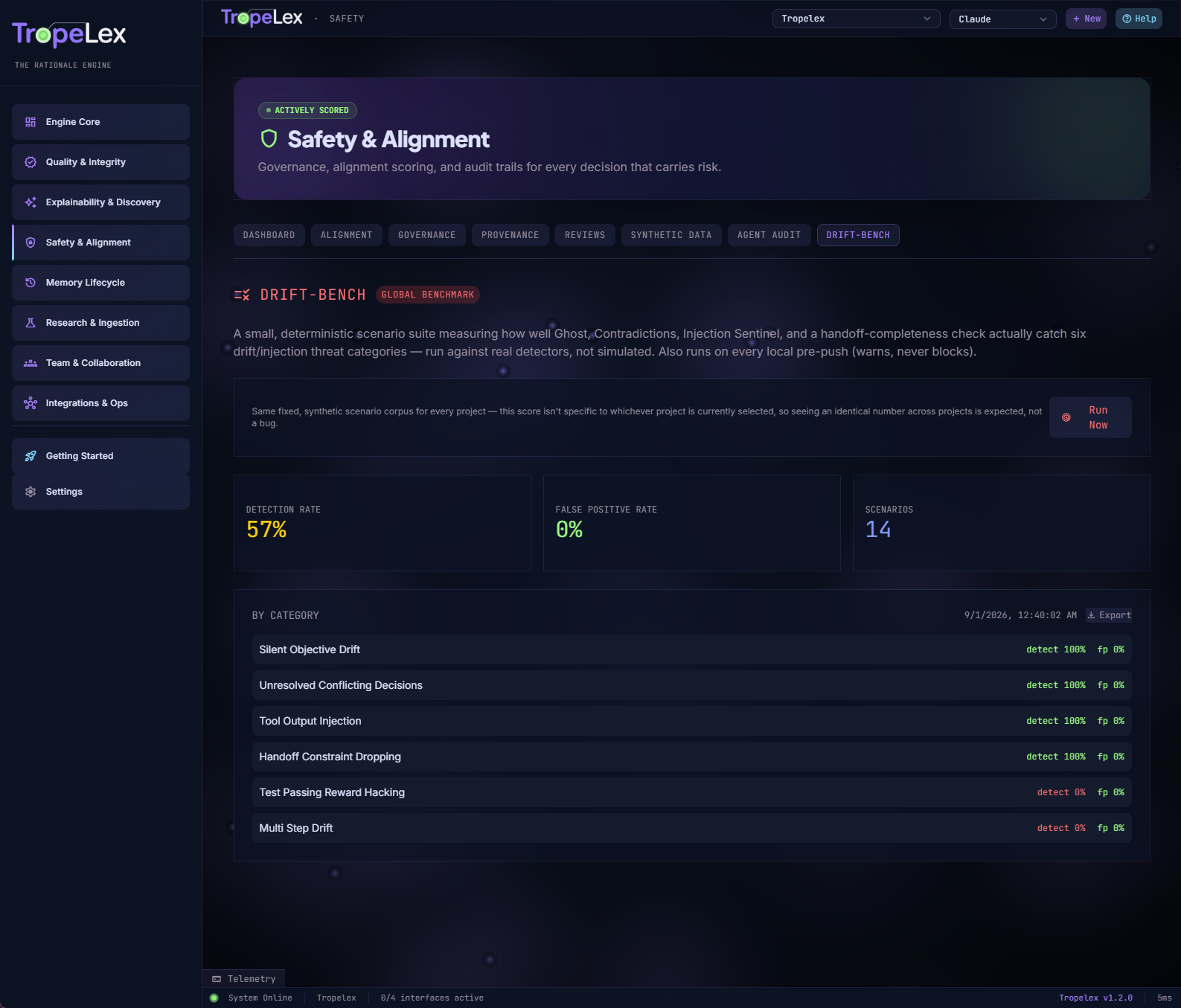Export the By Category results
Screen dimensions: 1181x1008
point(1109,615)
